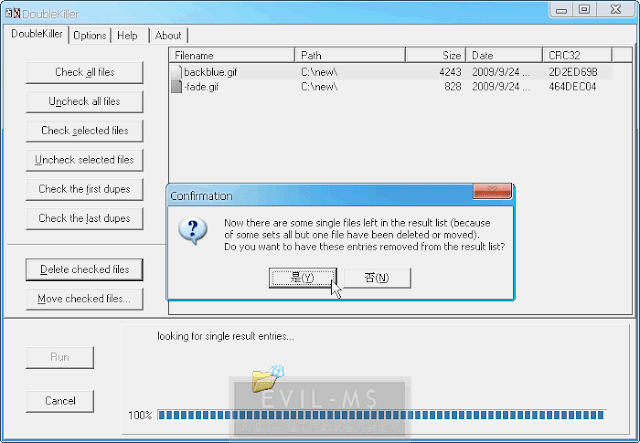Viewport: 640px width, 443px height.
Task: Click Check selected files
Action: (x=84, y=131)
